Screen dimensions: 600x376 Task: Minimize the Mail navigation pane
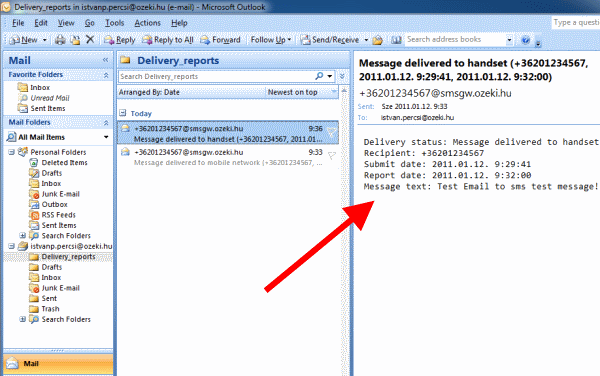coord(105,60)
